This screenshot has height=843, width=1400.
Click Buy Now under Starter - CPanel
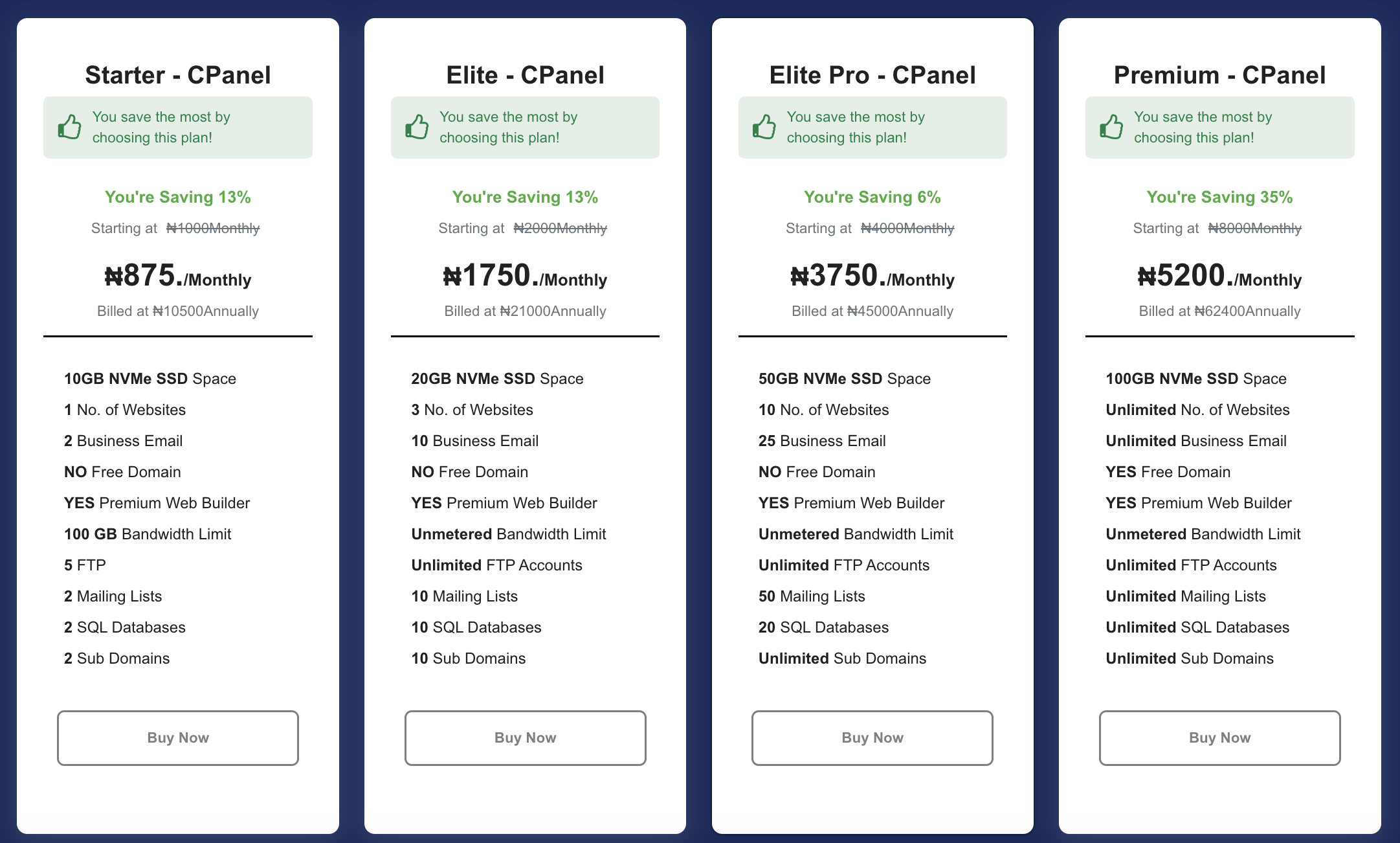177,738
